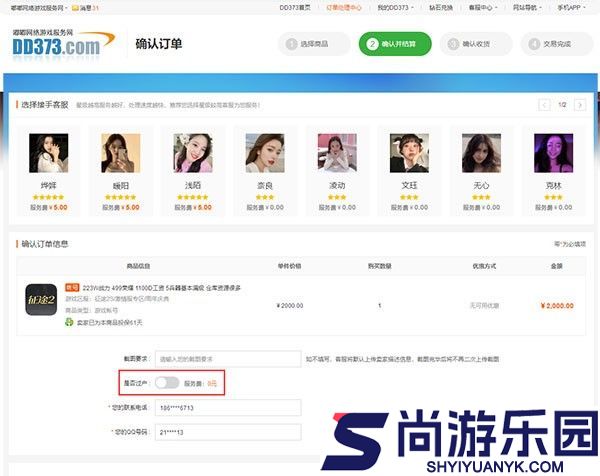Viewport: 600px width, 476px height.
Task: Click the QQ number field 21****13
Action: tap(228, 432)
